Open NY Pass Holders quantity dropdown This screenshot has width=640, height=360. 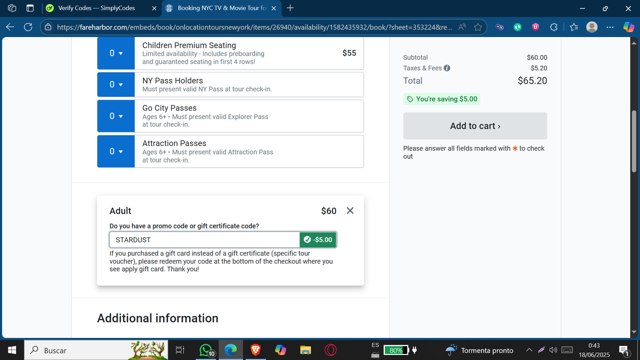(116, 84)
